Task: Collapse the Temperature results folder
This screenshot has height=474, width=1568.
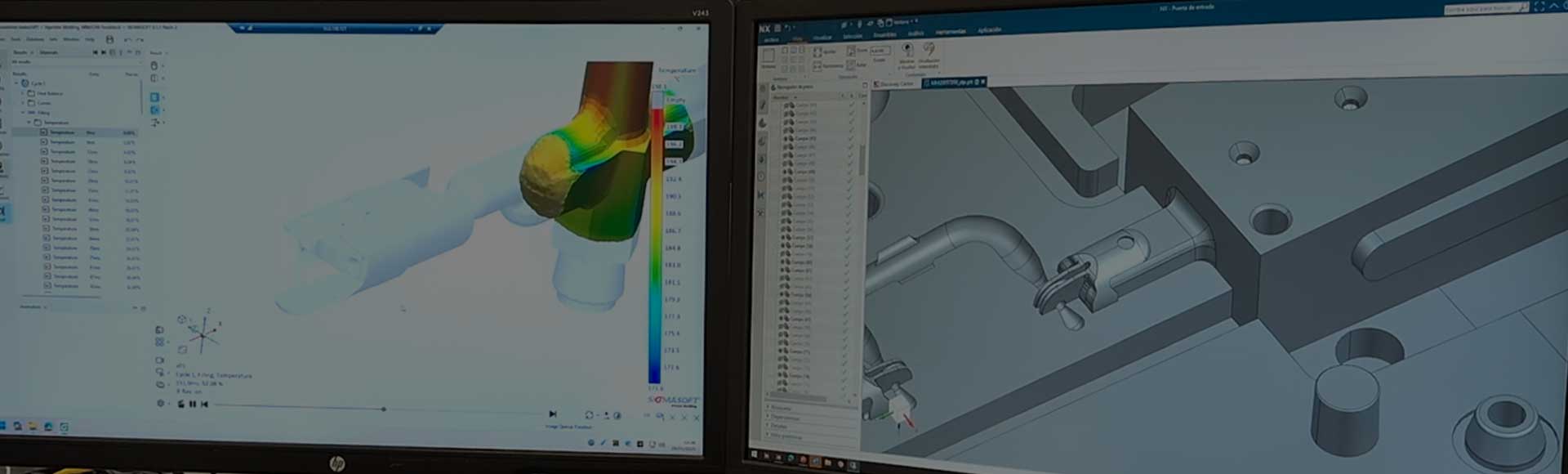Action: (x=29, y=123)
